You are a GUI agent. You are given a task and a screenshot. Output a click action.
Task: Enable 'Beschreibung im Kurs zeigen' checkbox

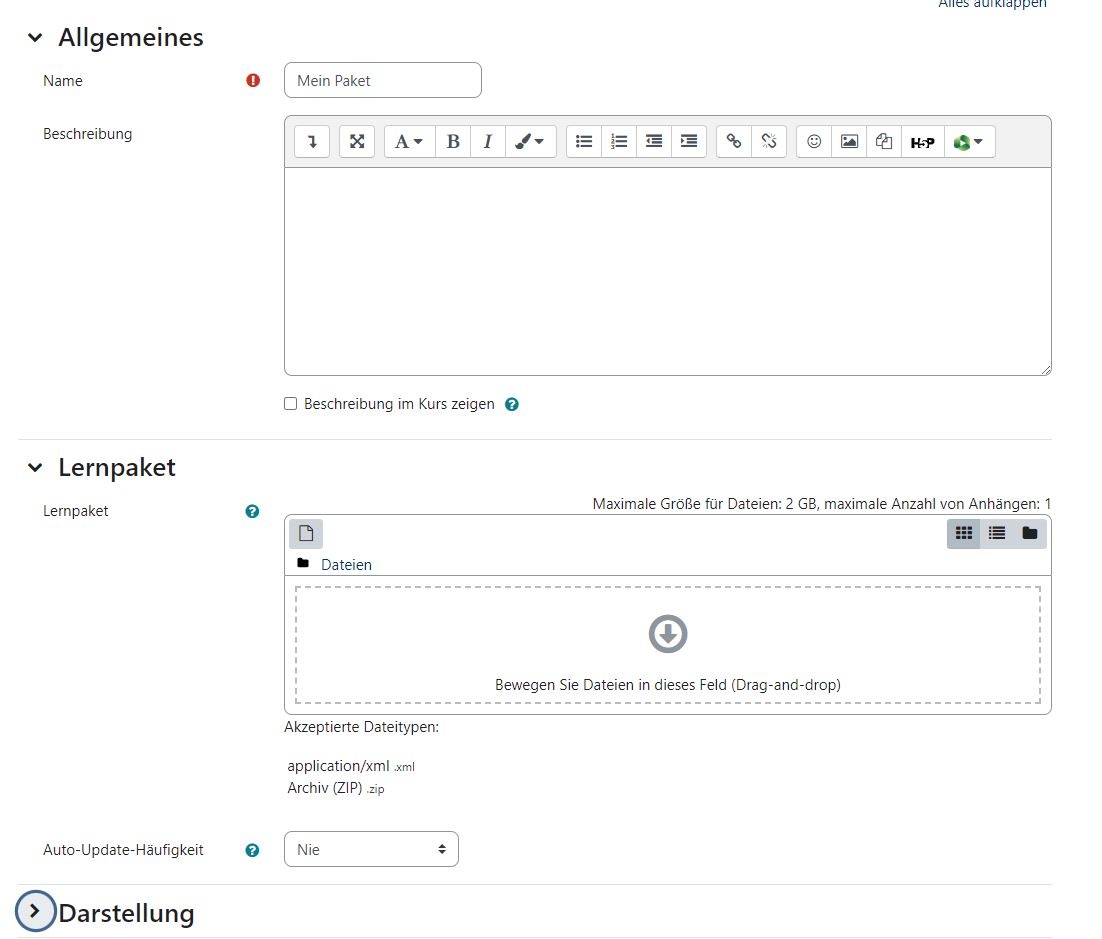coord(291,404)
